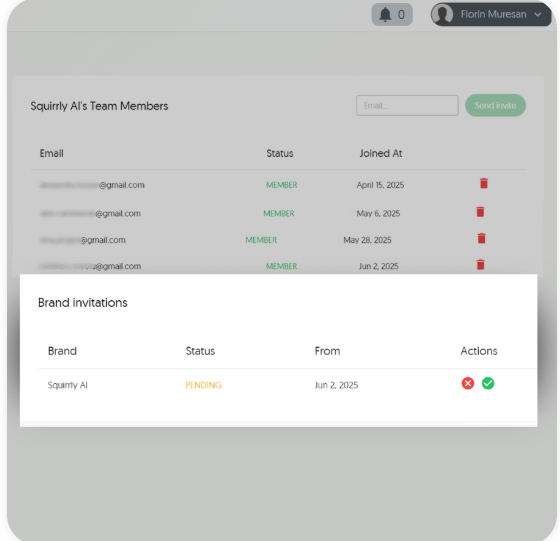Click the Brand invitations heading
The image size is (560, 541).
click(x=82, y=302)
